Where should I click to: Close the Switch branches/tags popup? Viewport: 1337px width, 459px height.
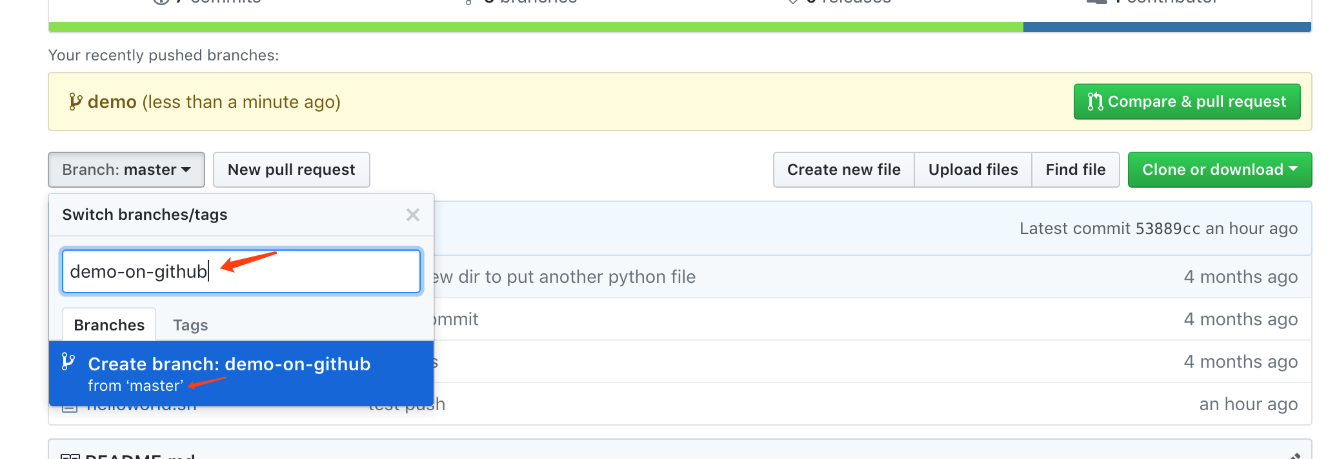tap(412, 214)
